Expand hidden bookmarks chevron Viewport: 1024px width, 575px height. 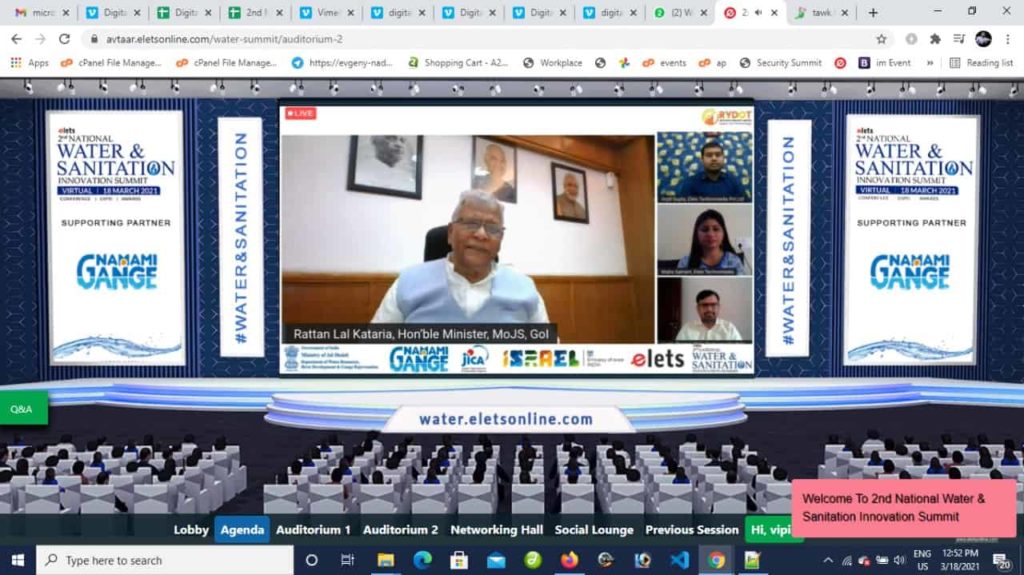[929, 63]
